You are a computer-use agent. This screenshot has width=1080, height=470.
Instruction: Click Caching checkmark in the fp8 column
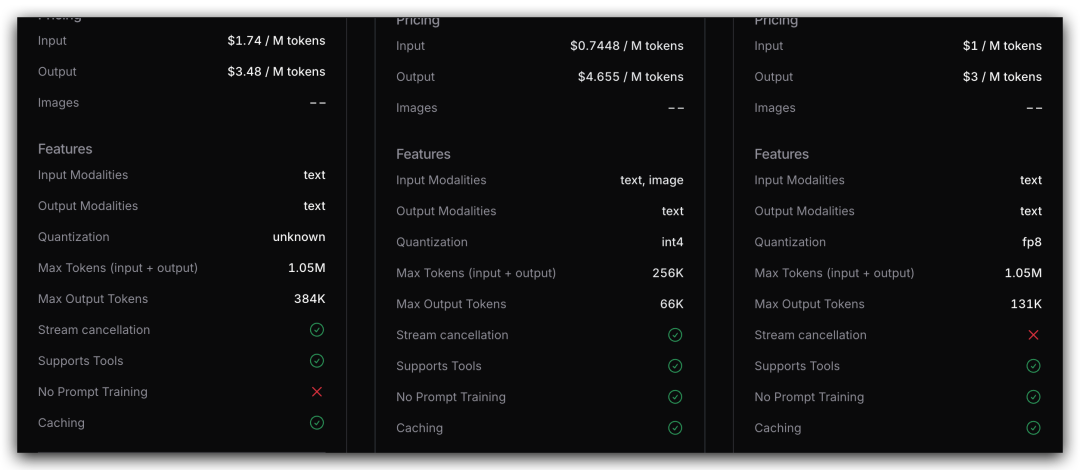[1033, 428]
